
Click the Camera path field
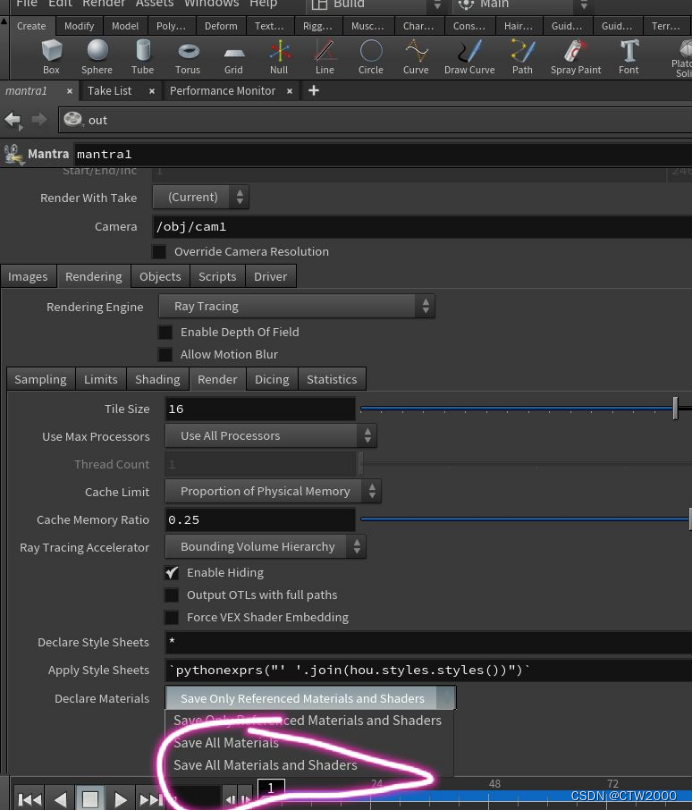pyautogui.click(x=422, y=227)
